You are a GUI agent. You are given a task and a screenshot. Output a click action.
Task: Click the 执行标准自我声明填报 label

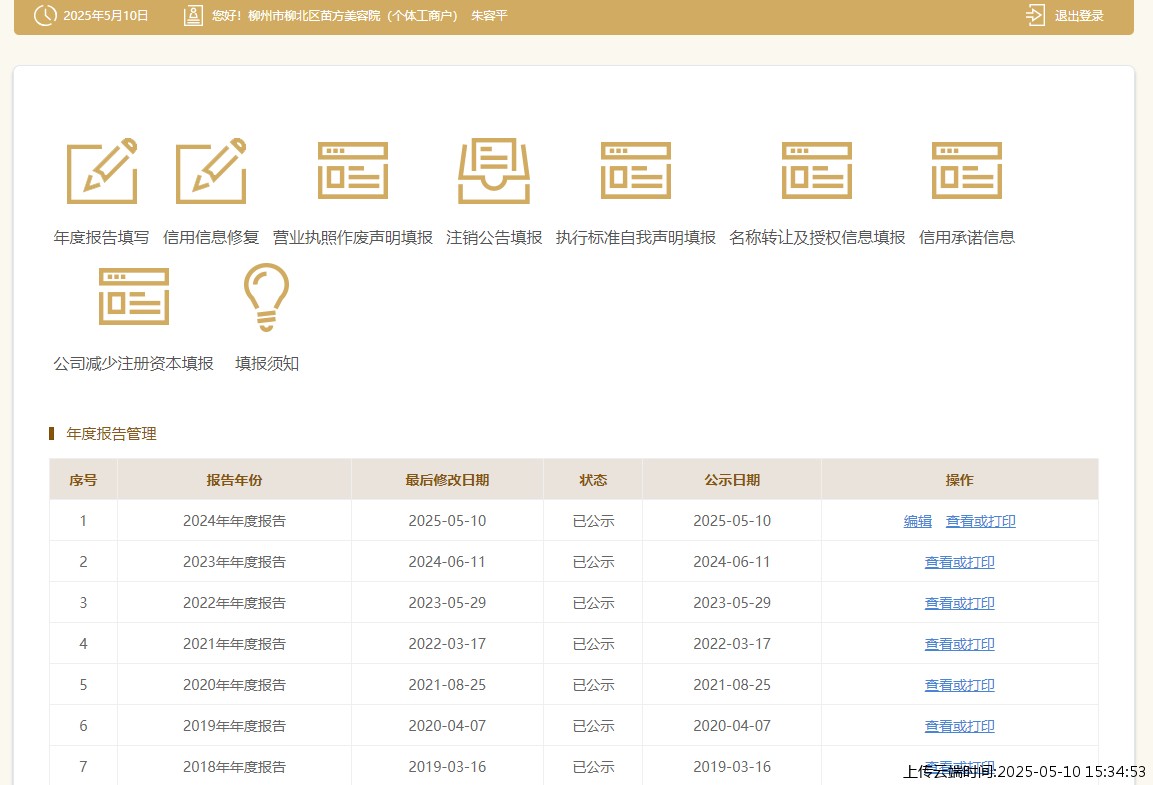click(636, 237)
